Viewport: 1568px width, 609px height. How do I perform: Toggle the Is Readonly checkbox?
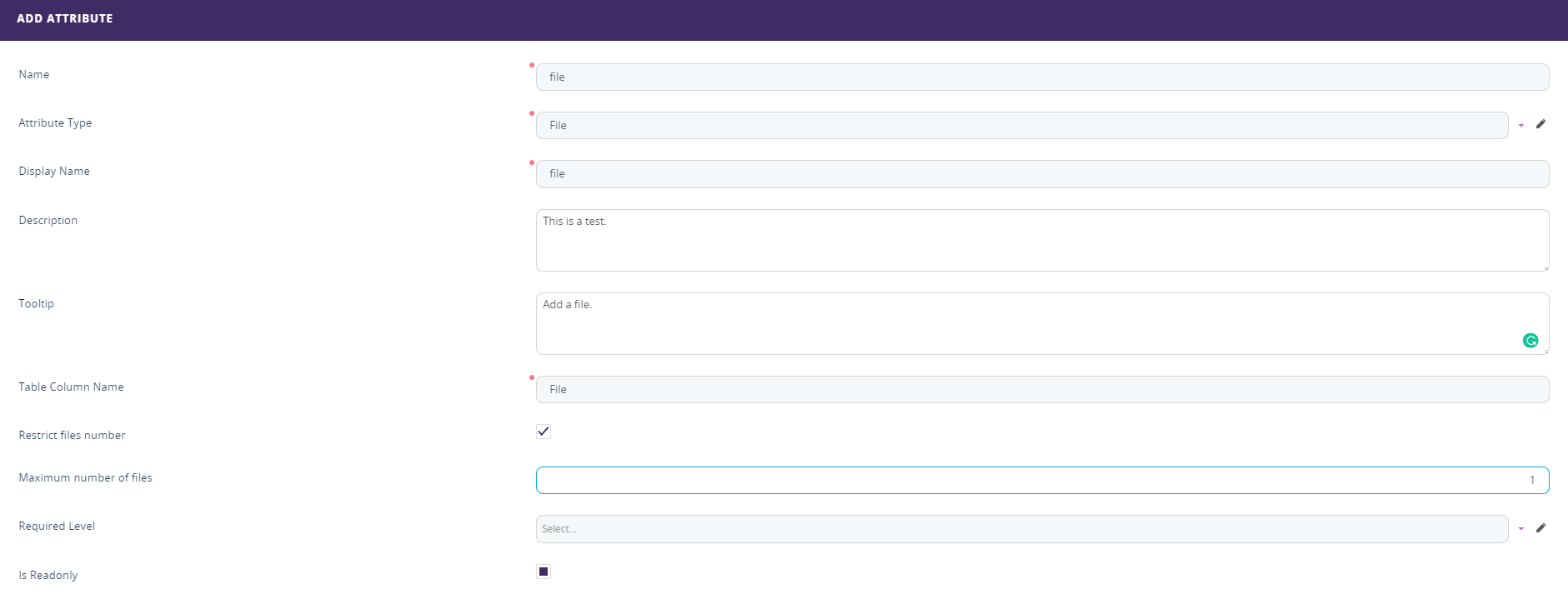coord(544,572)
